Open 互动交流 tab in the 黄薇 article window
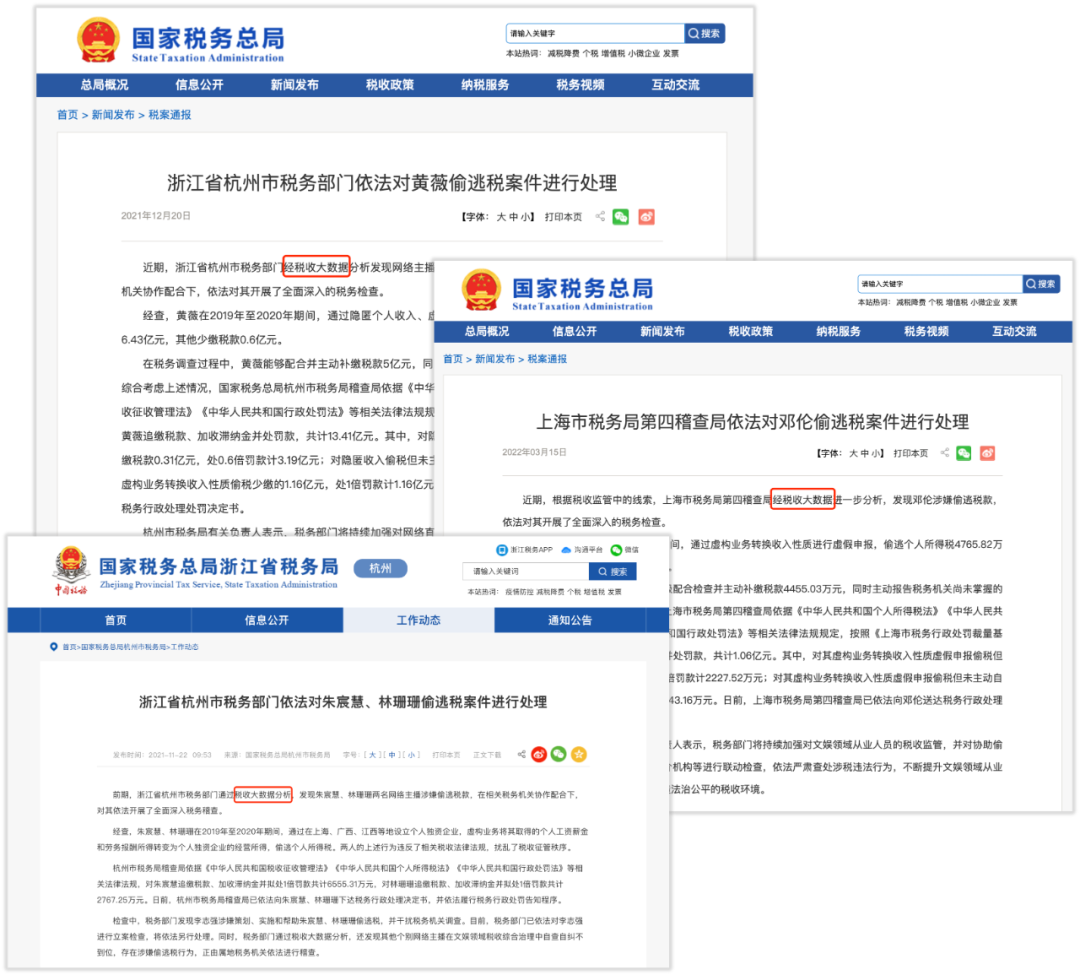This screenshot has height=975, width=1080. (x=676, y=85)
